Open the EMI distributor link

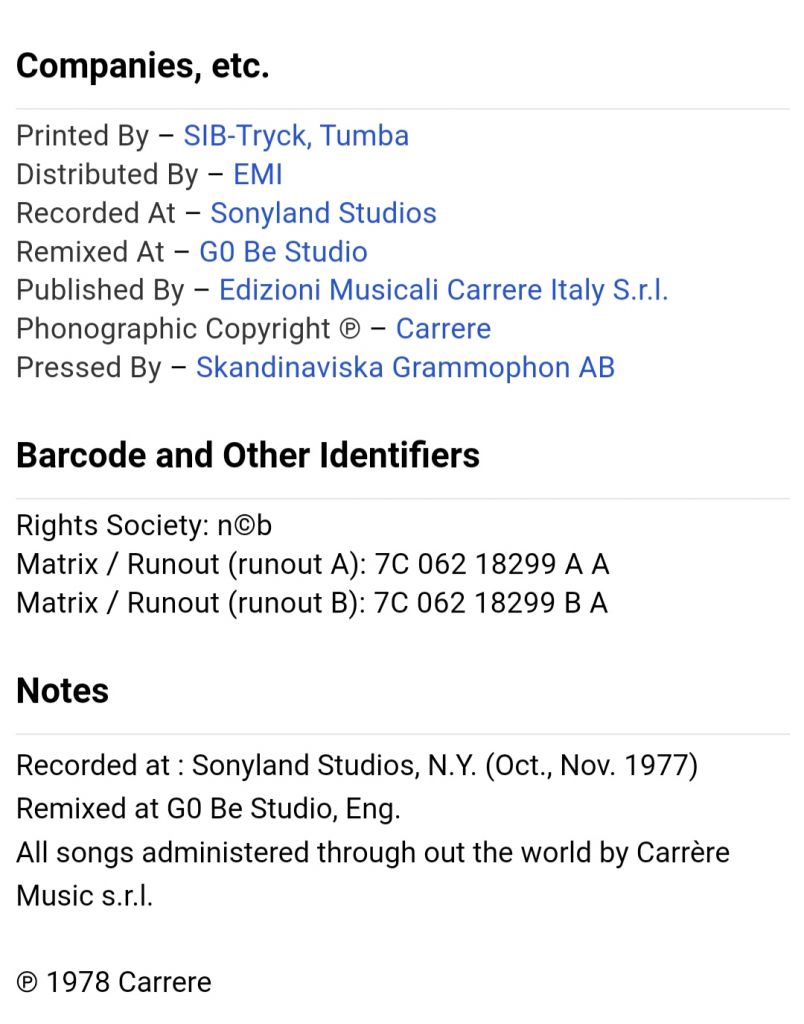(258, 174)
